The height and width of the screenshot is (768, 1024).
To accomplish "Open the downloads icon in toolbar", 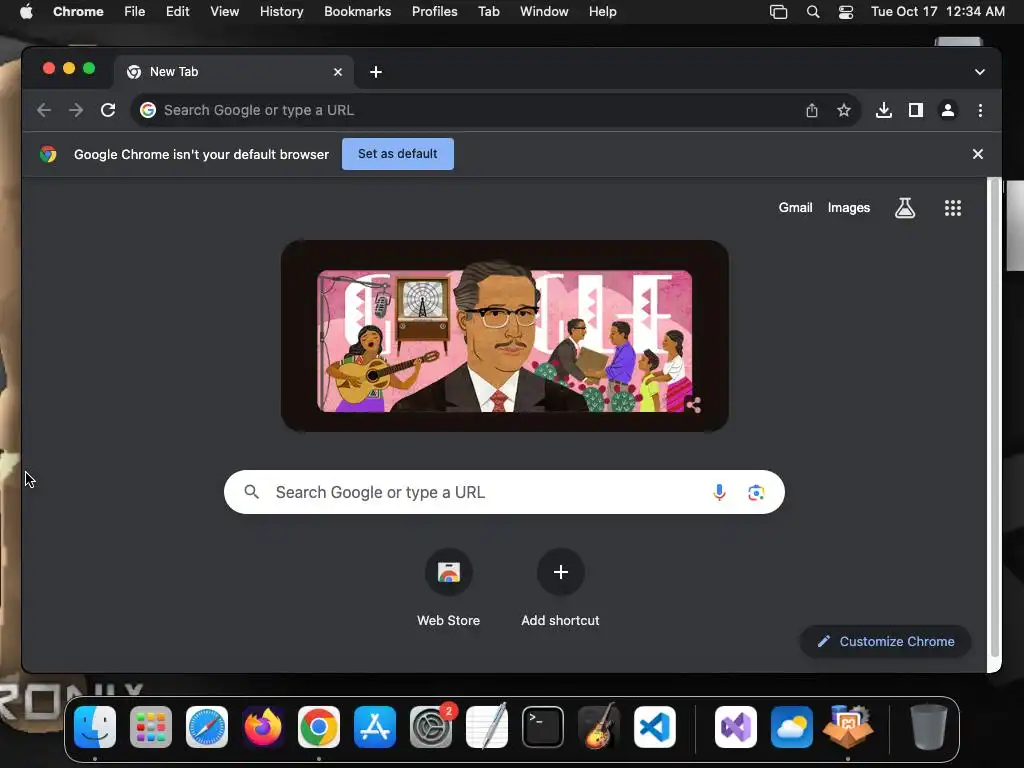I will 884,110.
